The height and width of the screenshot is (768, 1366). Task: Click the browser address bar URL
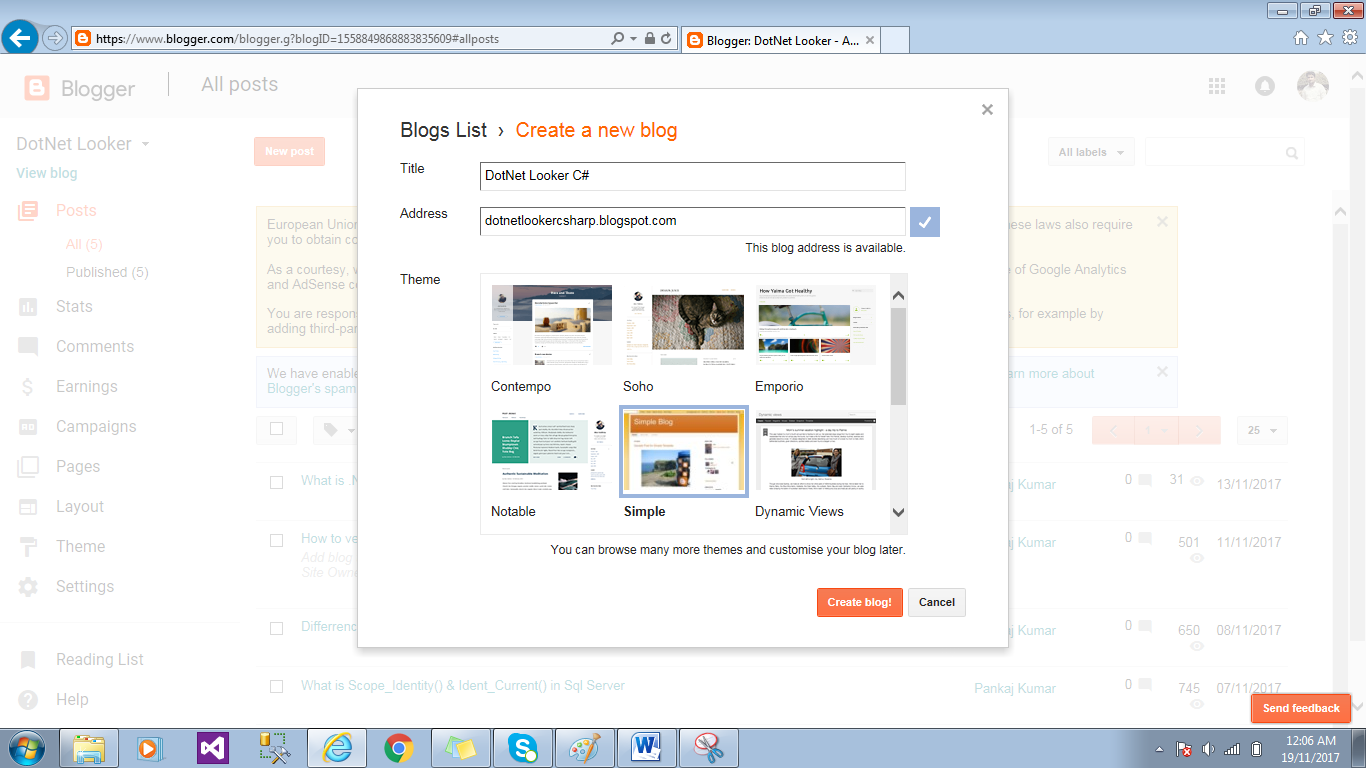(x=297, y=39)
